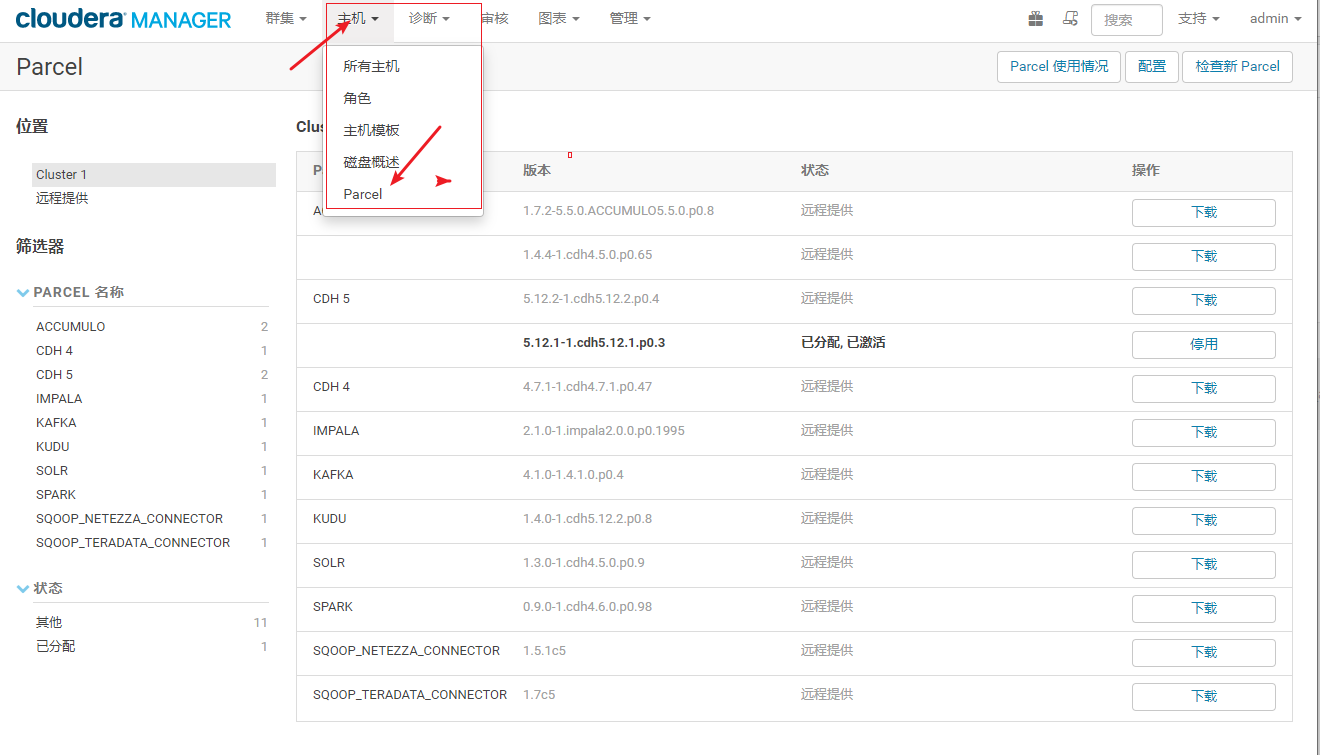
Task: Click the Parcel page title
Action: coord(50,67)
